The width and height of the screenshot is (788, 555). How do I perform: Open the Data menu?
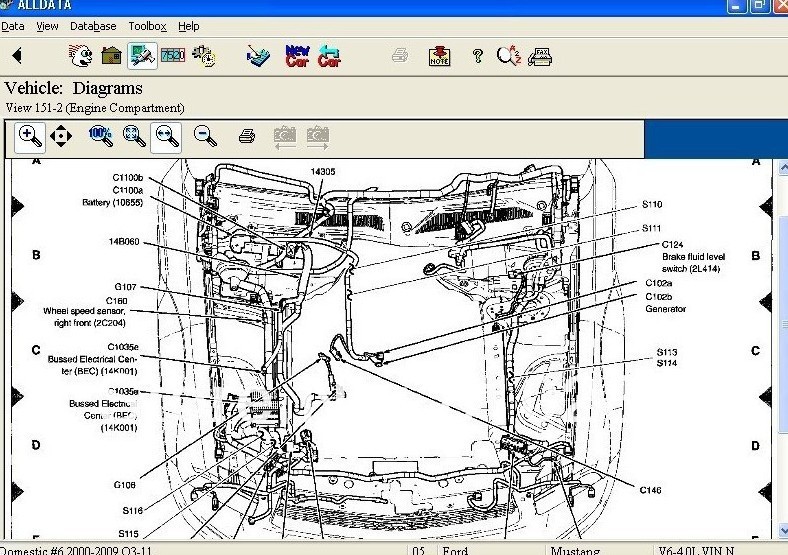pyautogui.click(x=13, y=26)
